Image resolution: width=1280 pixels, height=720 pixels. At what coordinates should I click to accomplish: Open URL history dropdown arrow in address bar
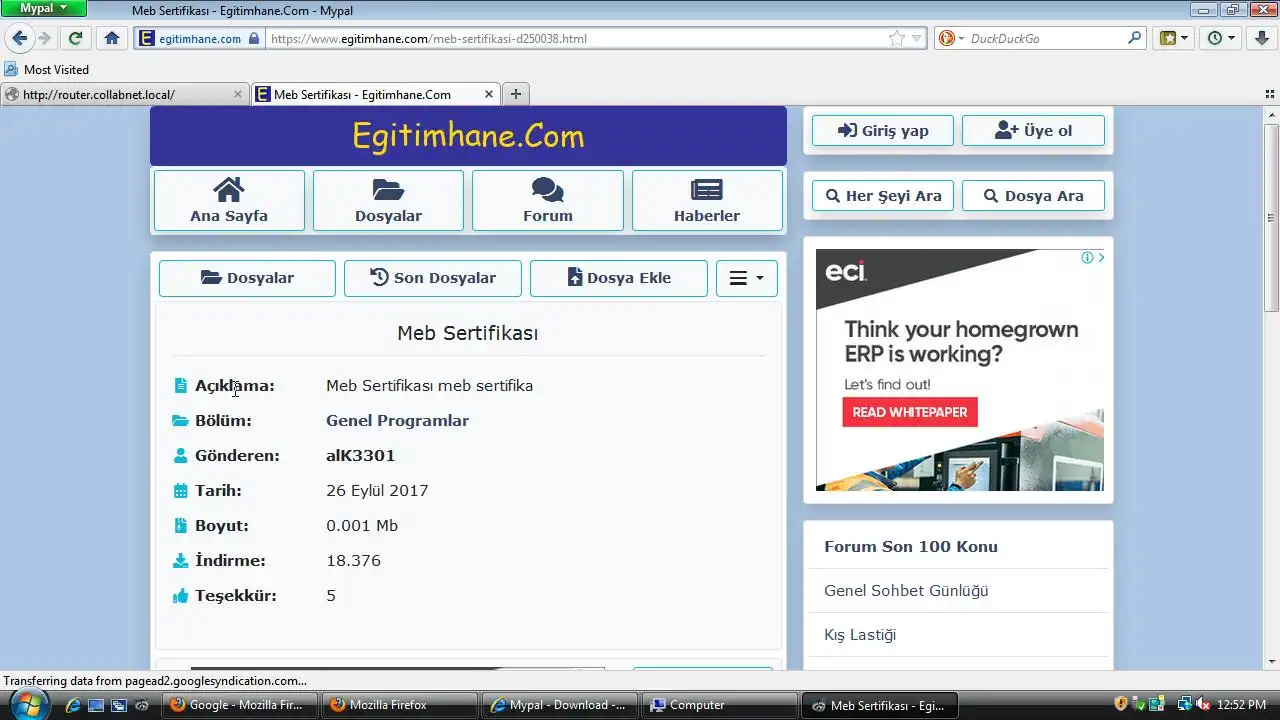[917, 39]
